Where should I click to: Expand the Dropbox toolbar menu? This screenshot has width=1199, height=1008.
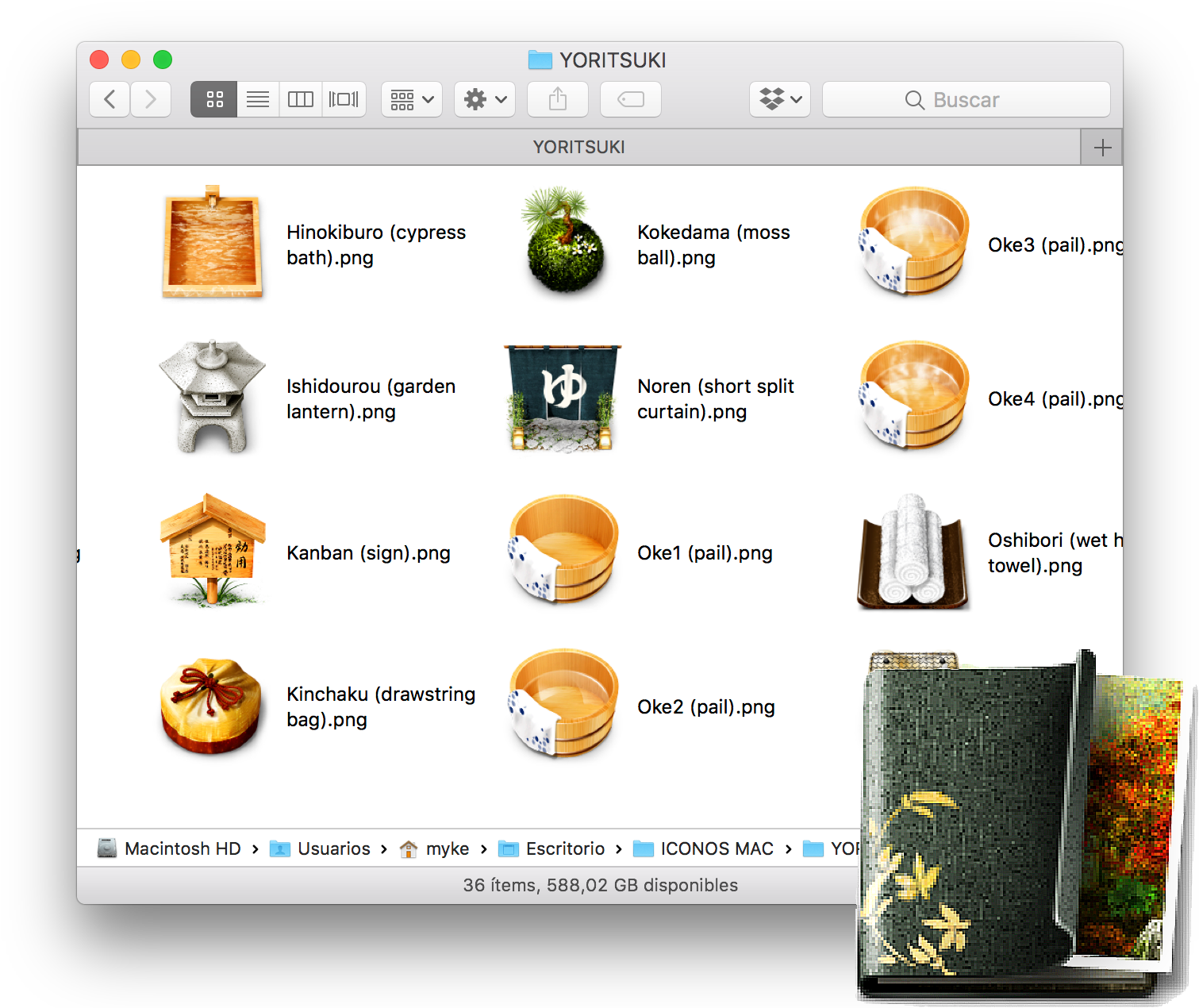pyautogui.click(x=780, y=99)
